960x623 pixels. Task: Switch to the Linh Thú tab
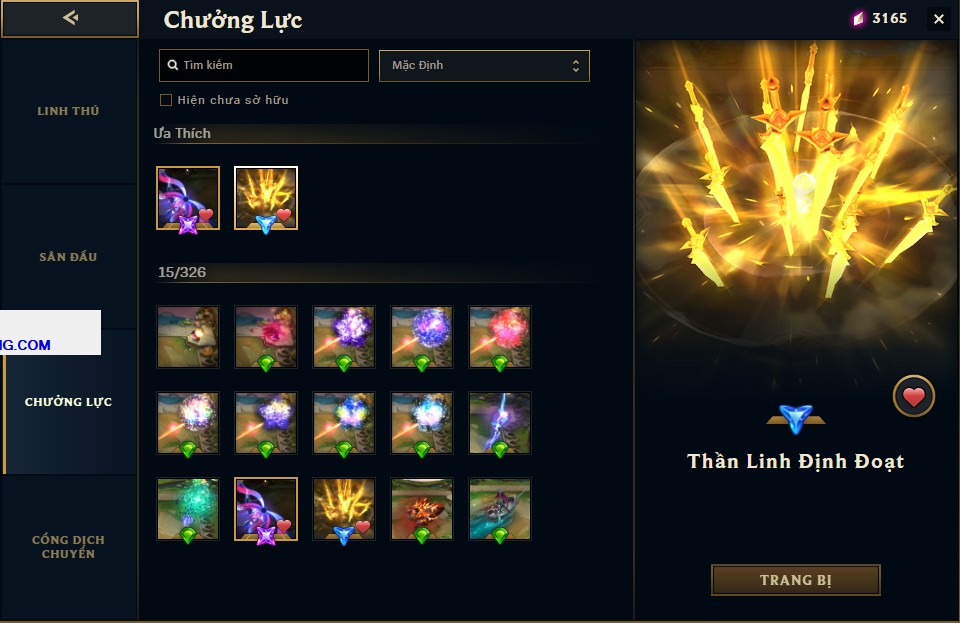69,111
